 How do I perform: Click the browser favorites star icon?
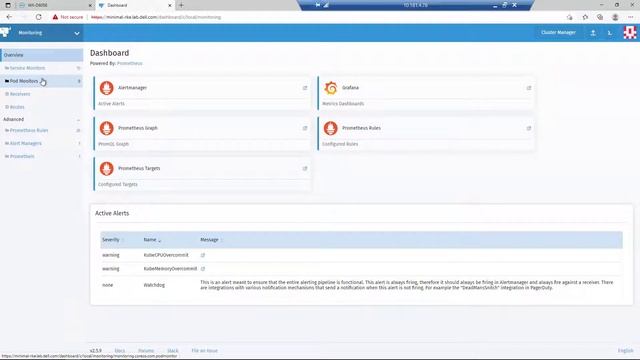click(585, 17)
